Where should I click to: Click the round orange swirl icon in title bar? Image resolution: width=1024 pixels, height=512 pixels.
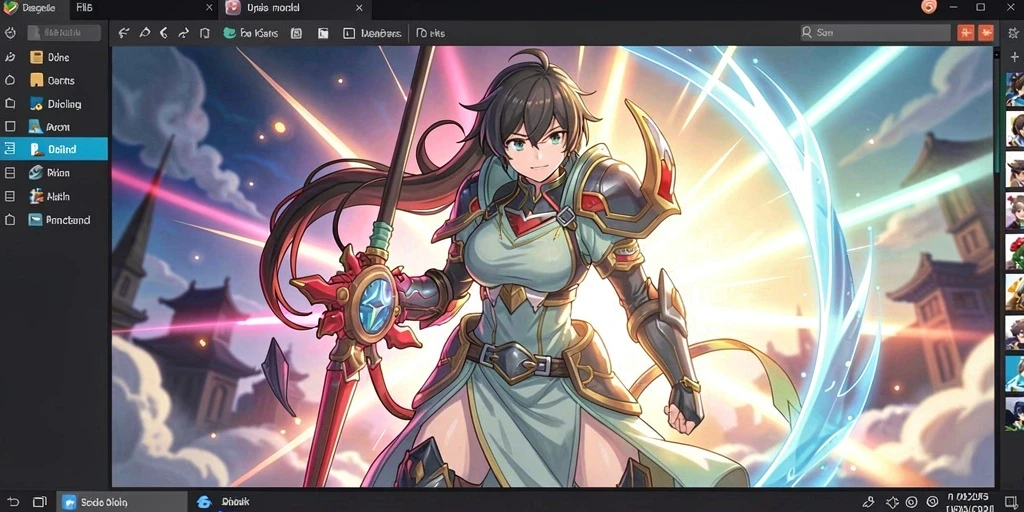[929, 7]
